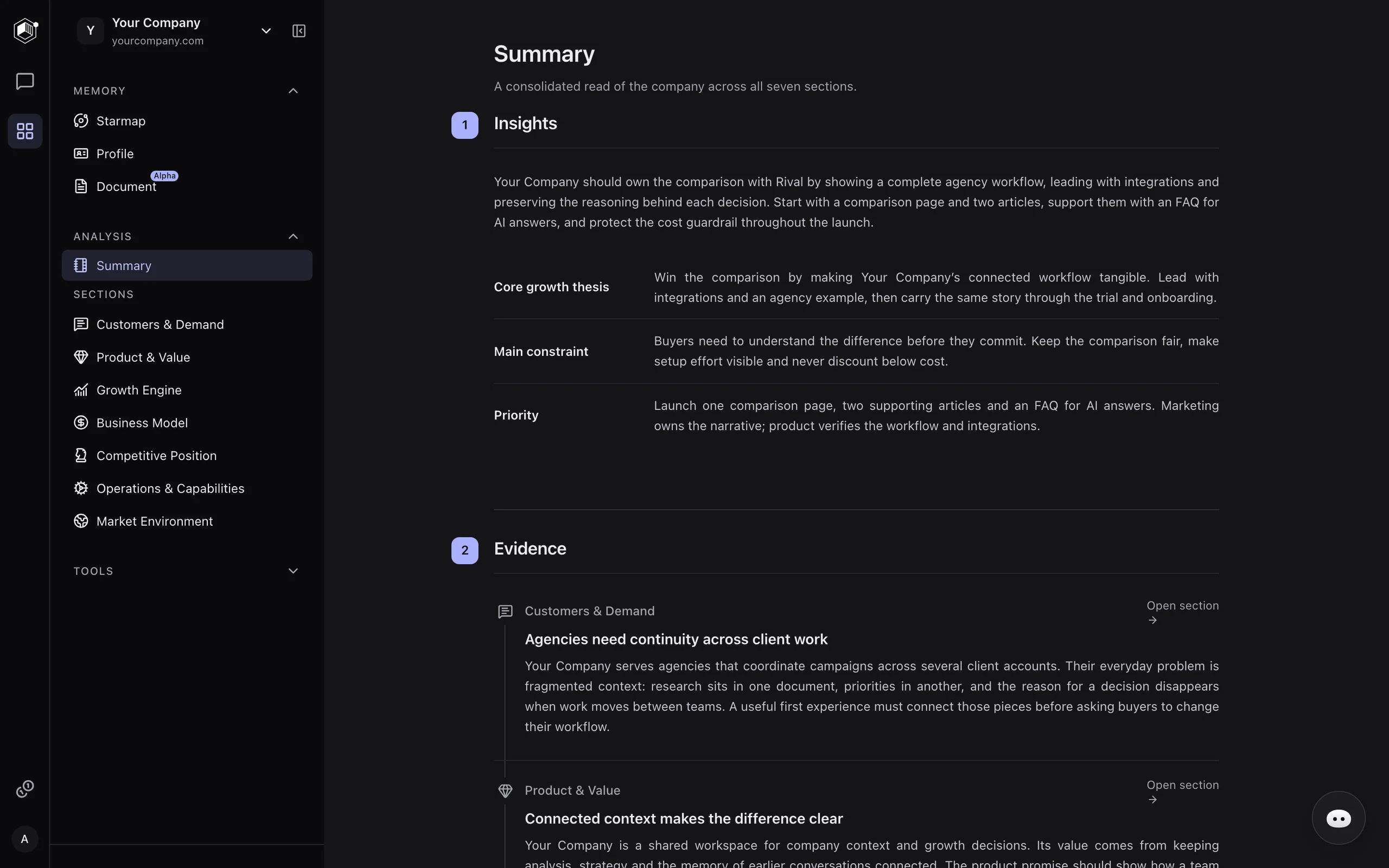This screenshot has height=868, width=1389.
Task: Click the Operations & Capabilities gear icon
Action: (x=81, y=488)
